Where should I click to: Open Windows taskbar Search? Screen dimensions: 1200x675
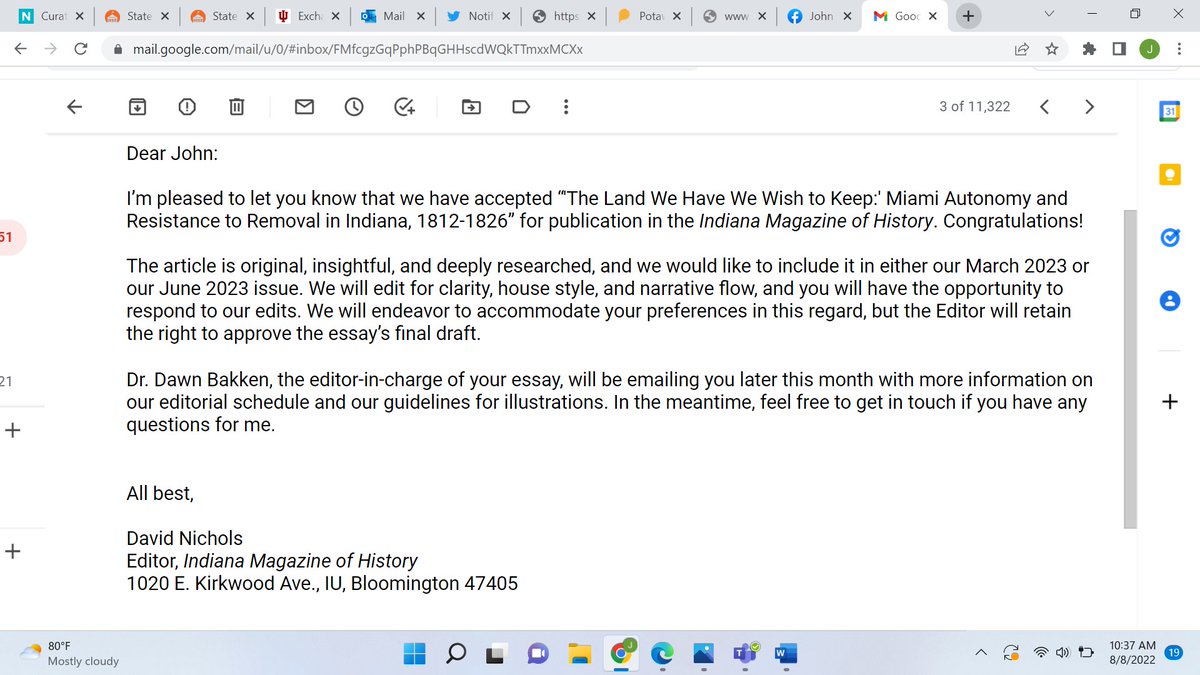pyautogui.click(x=455, y=653)
